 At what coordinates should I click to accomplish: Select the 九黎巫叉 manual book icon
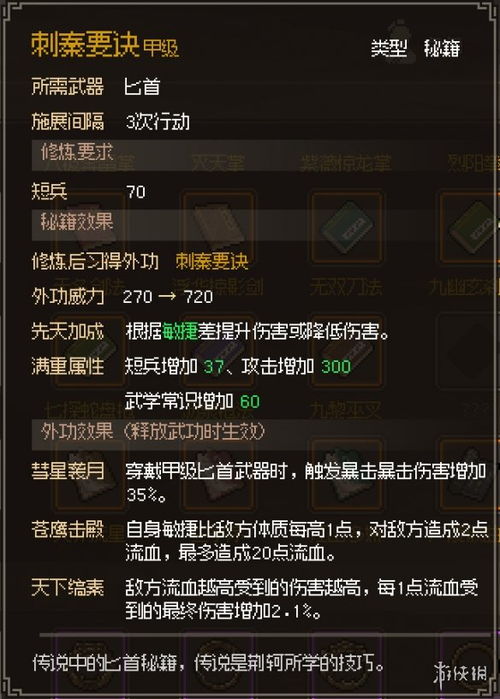click(x=346, y=474)
